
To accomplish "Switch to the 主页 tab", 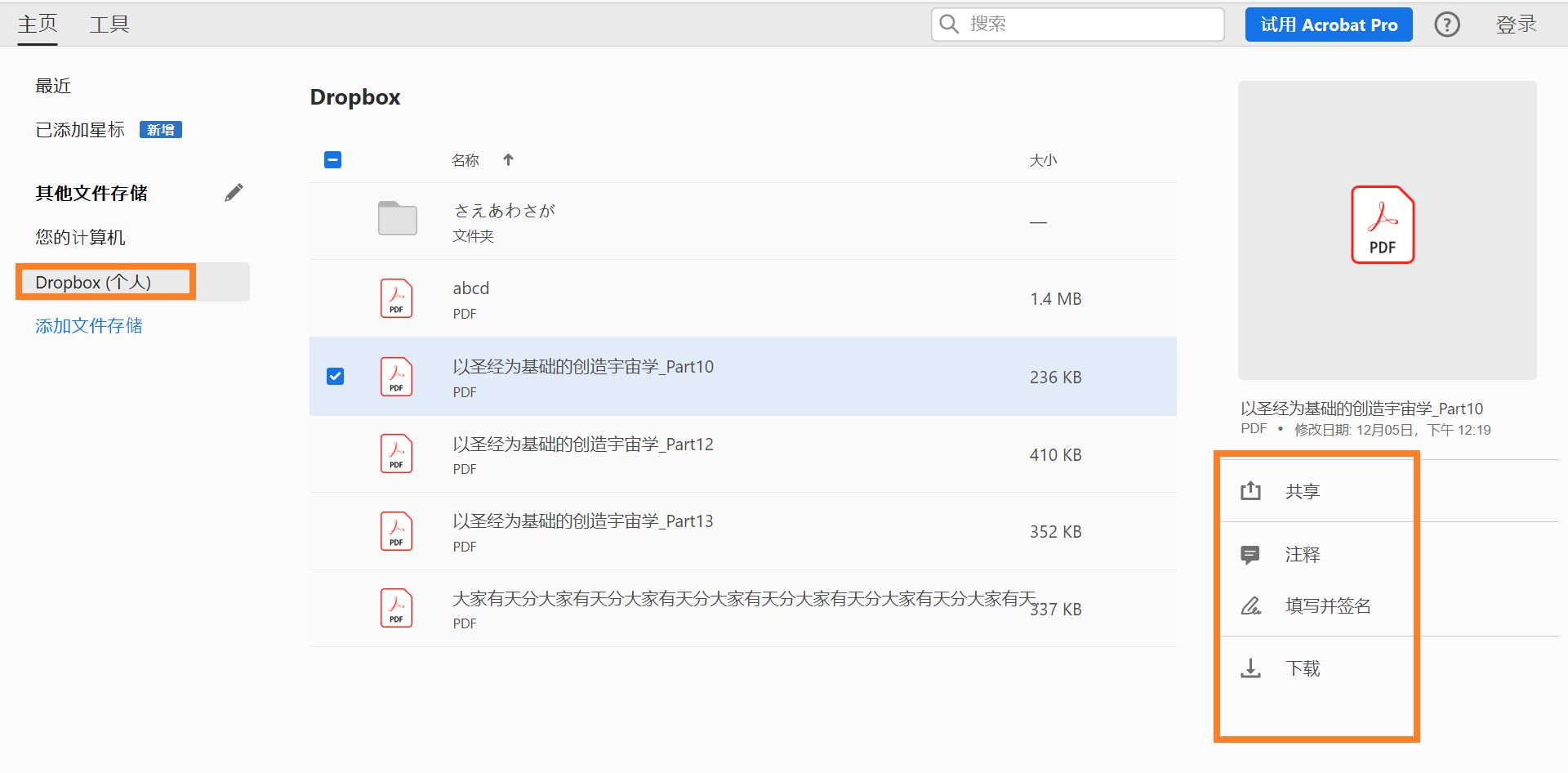I will point(36,24).
